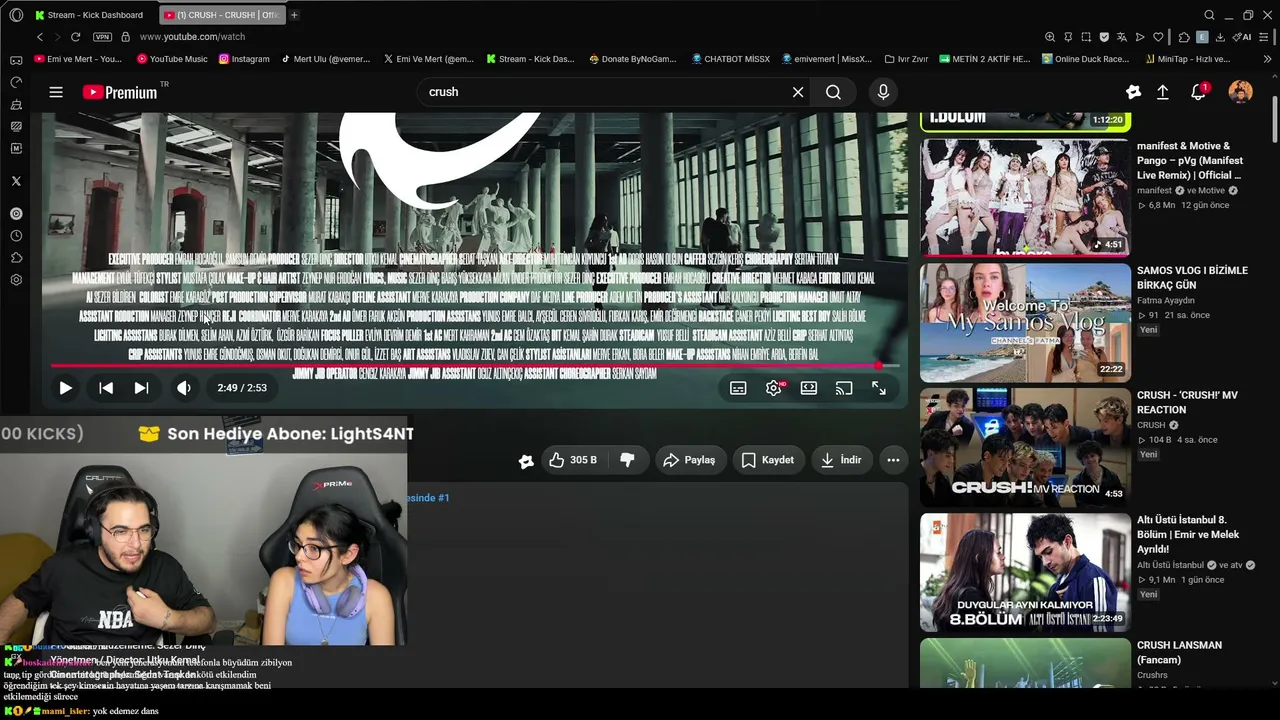
Task: Open the SAMOS VLOG video title
Action: (1192, 278)
